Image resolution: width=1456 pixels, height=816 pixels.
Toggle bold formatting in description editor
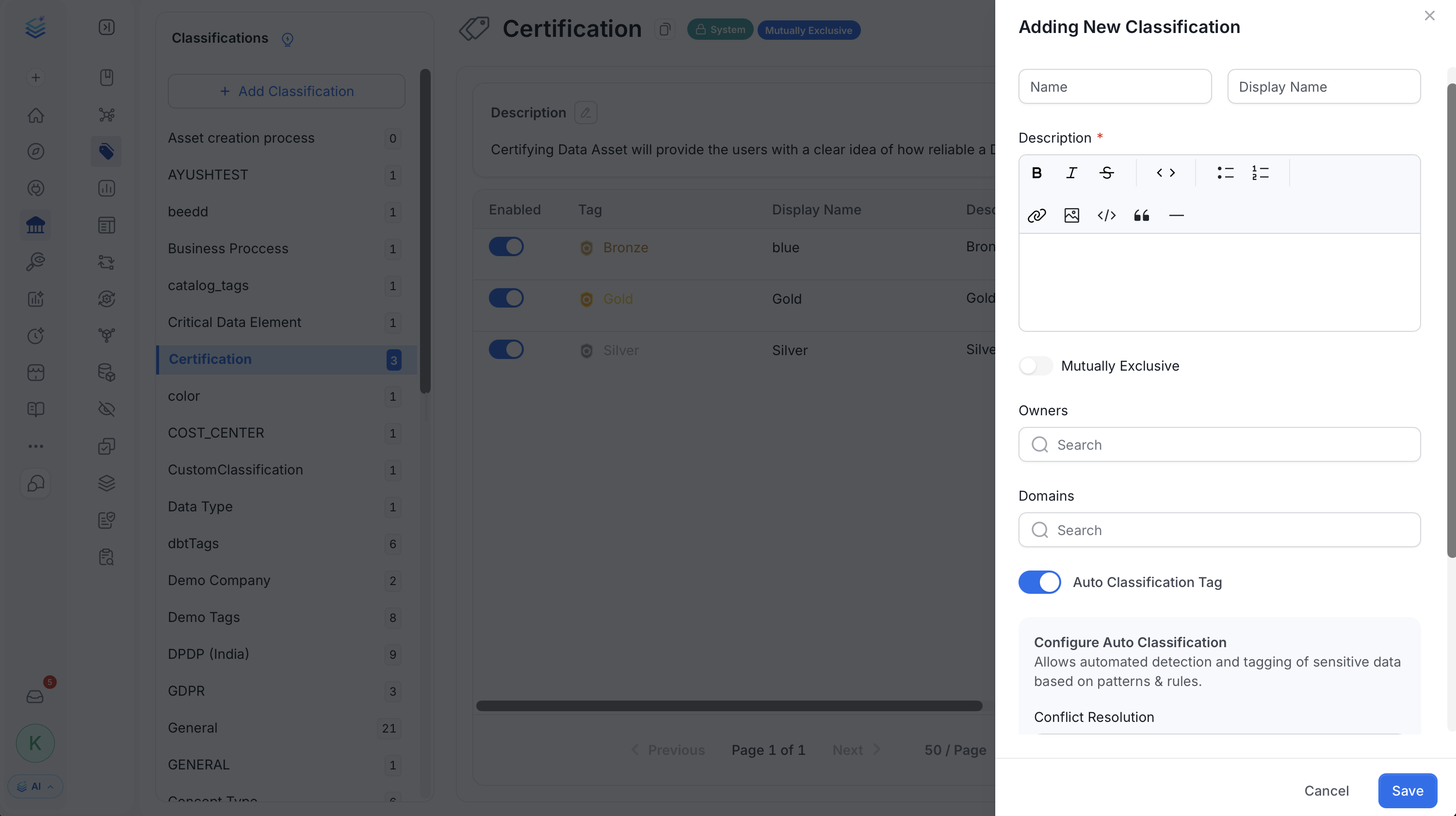point(1036,173)
